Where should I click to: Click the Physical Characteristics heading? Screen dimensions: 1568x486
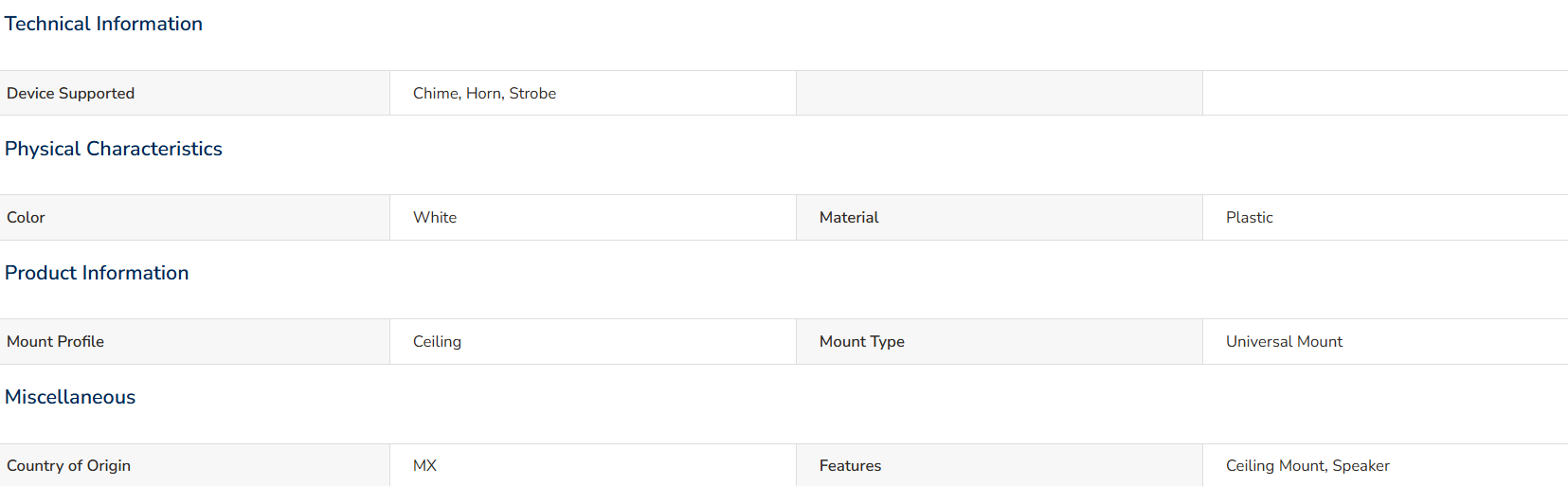coord(114,149)
